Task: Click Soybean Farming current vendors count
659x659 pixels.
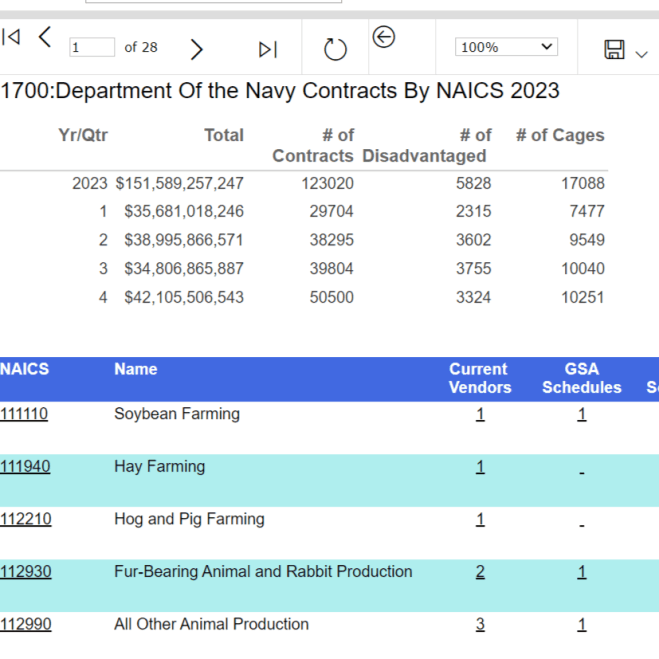Action: (x=480, y=414)
